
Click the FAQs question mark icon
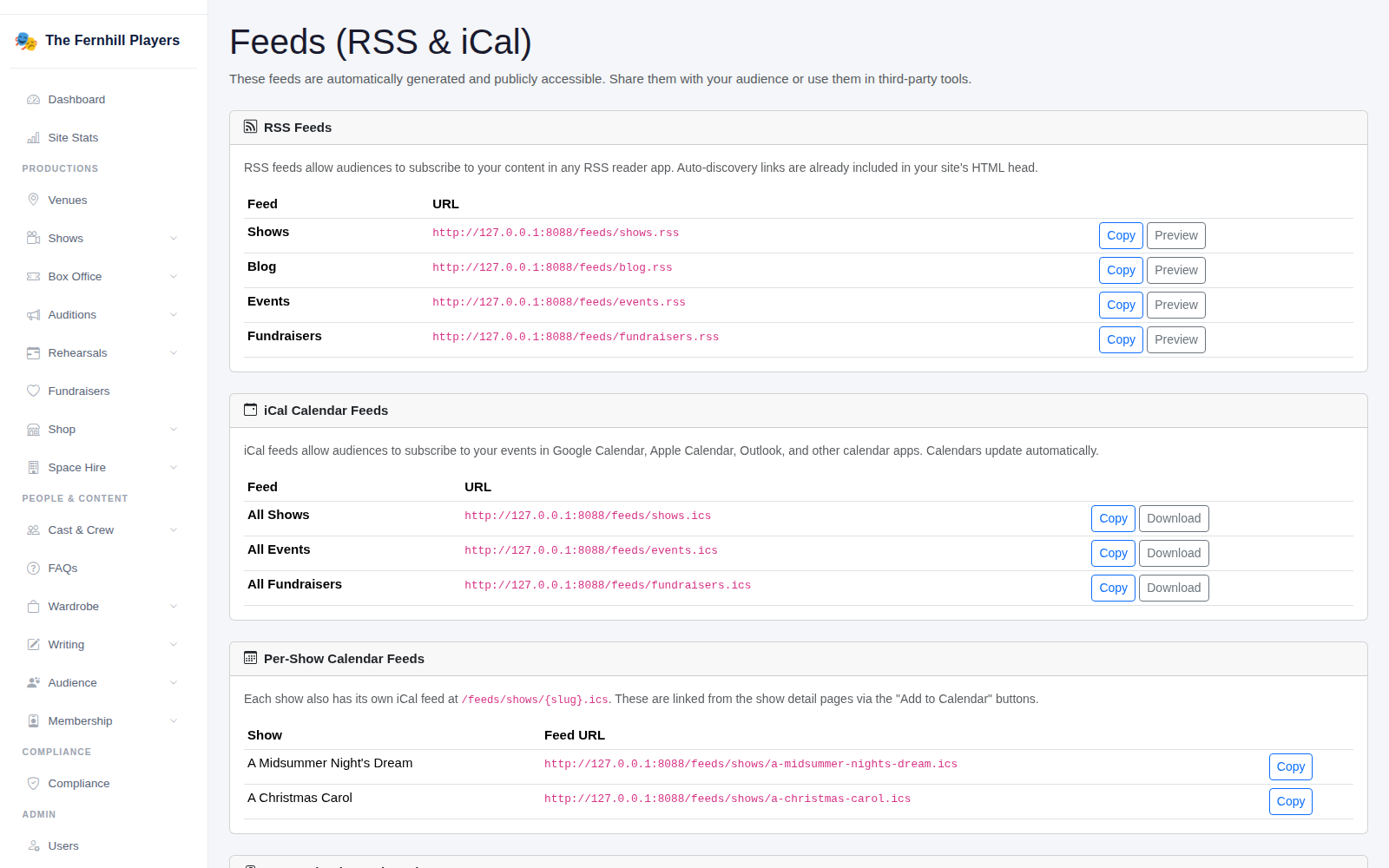point(33,568)
